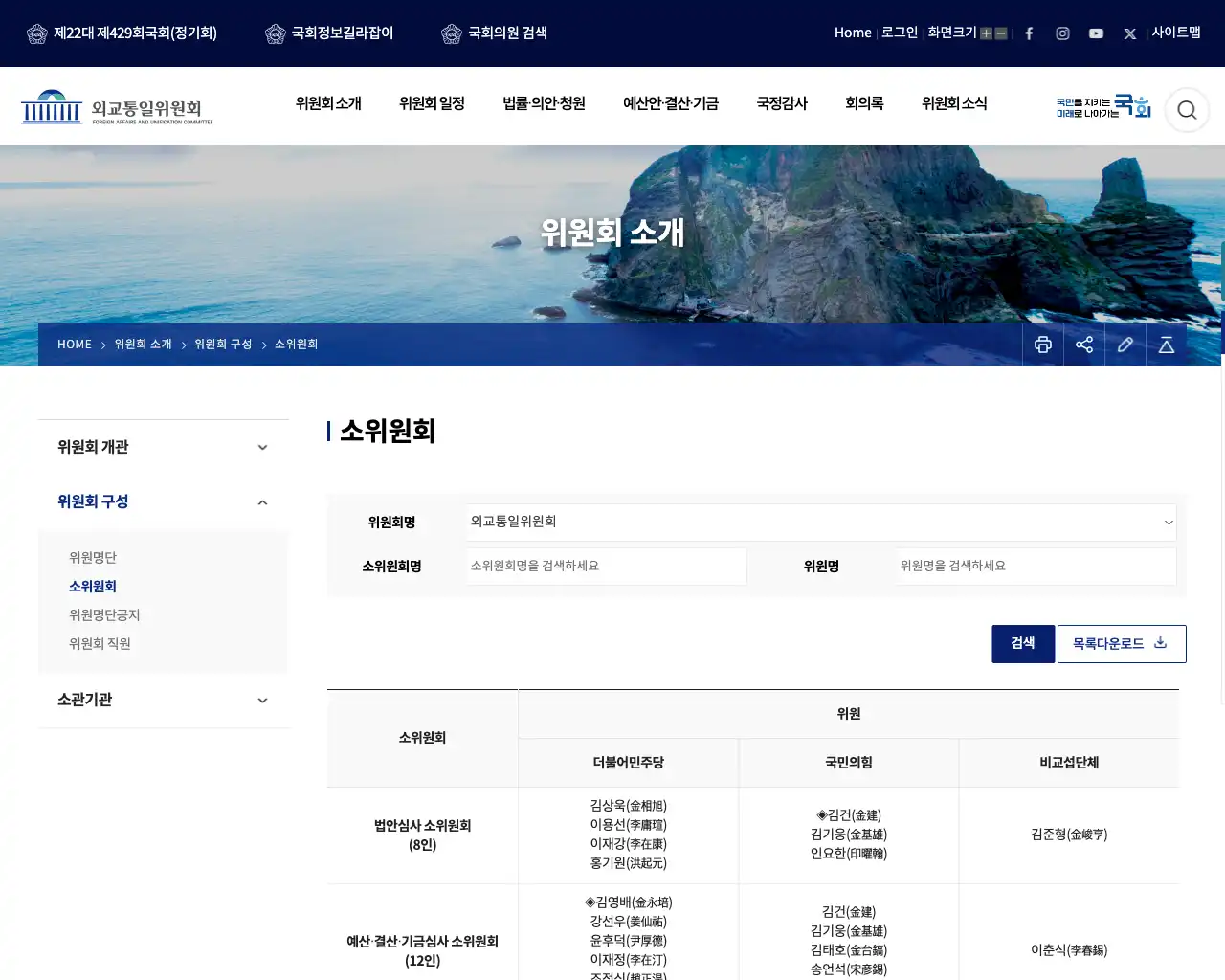Open the 법률·의안·청원 main menu

544,103
